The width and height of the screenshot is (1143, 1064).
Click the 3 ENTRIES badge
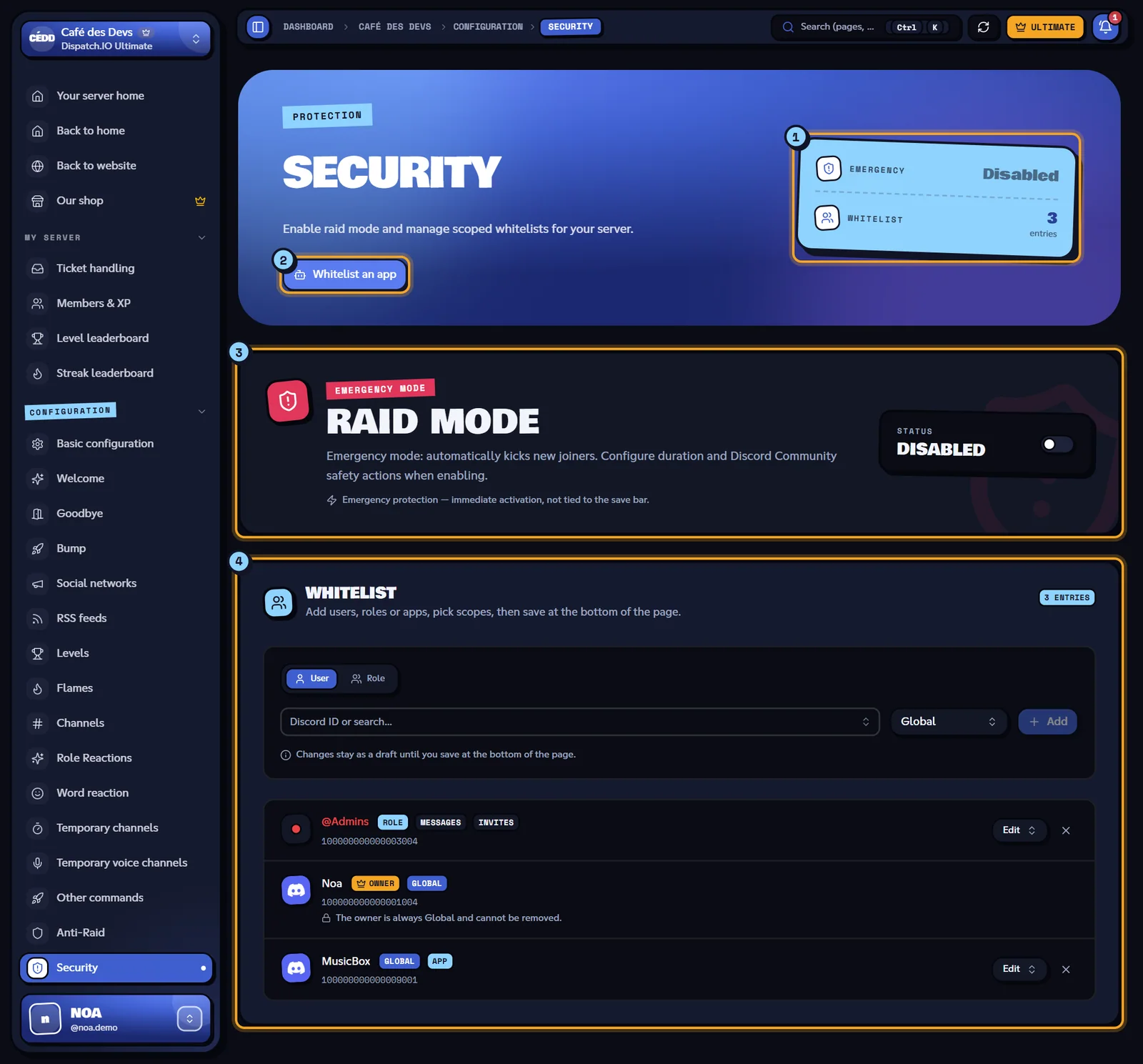[x=1067, y=597]
